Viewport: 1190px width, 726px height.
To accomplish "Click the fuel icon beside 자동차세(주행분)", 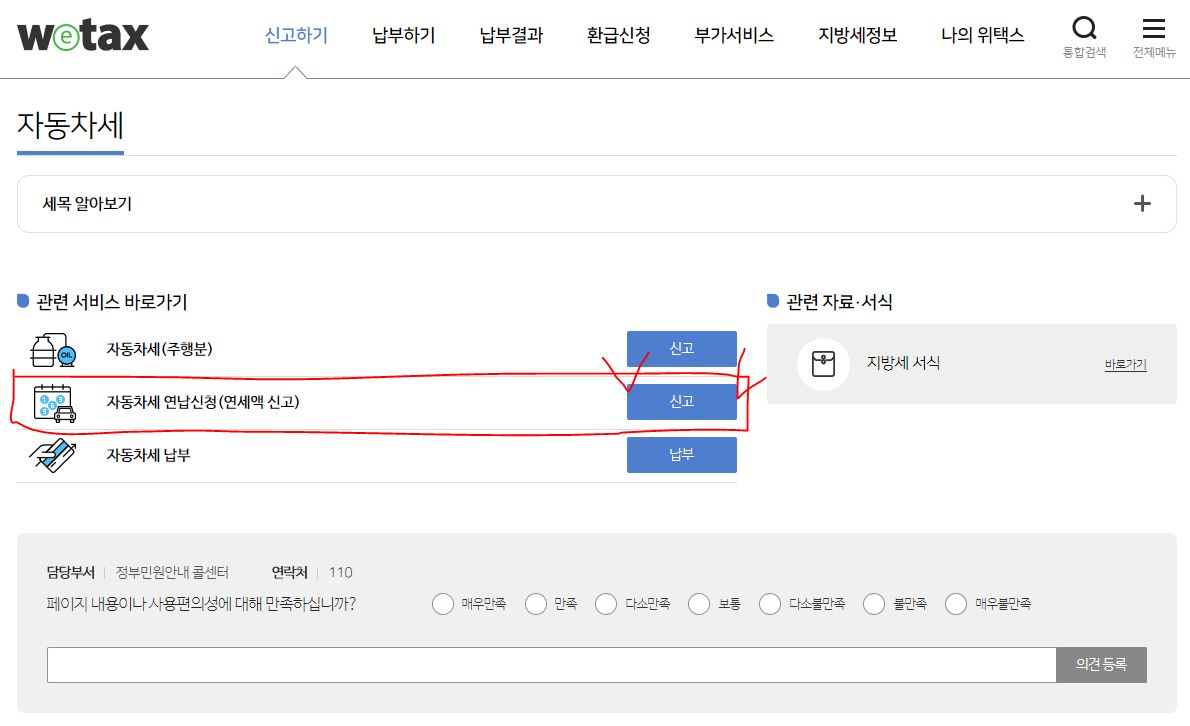I will click(x=50, y=348).
